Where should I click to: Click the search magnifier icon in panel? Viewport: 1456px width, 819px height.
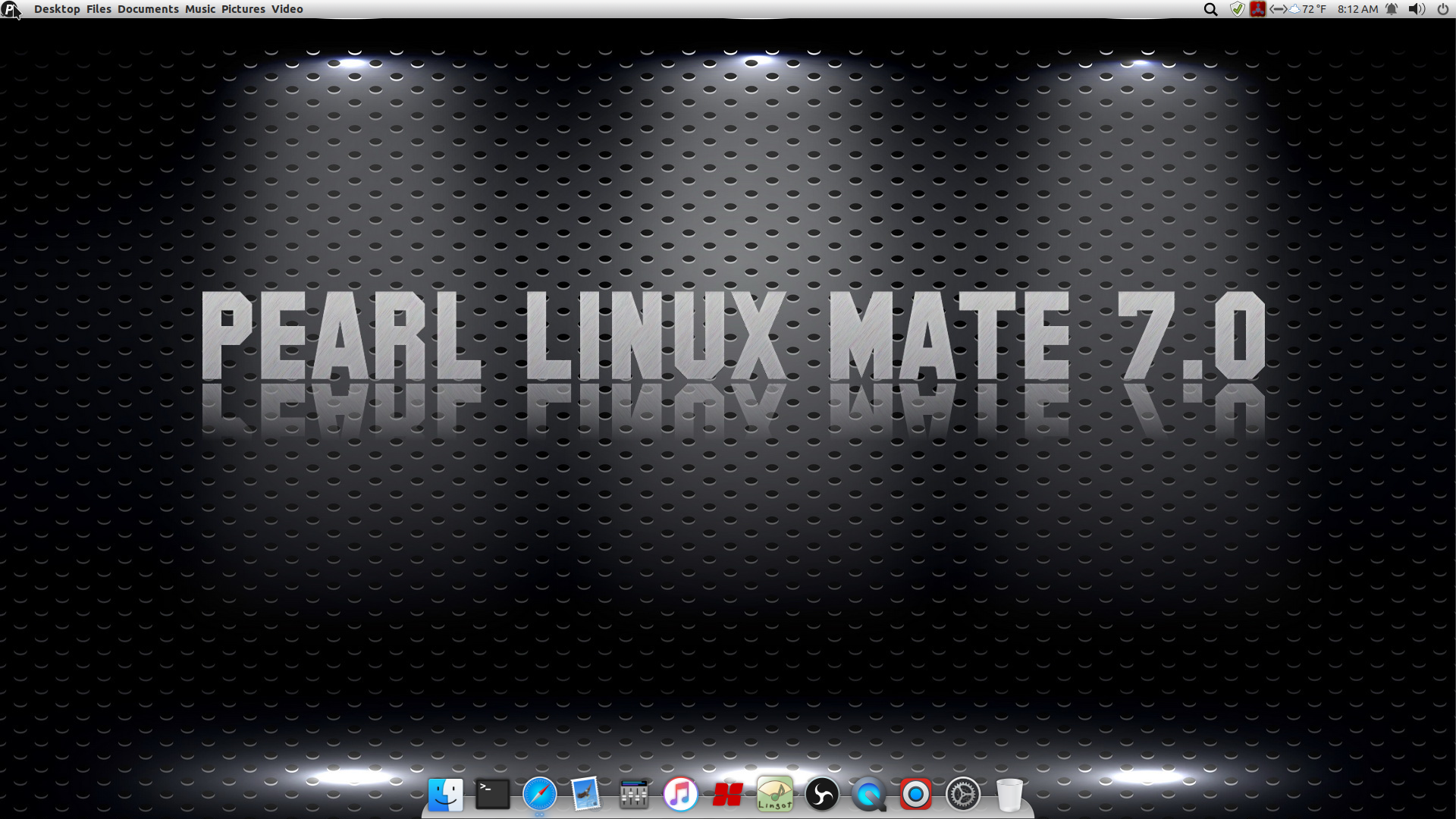point(1211,9)
